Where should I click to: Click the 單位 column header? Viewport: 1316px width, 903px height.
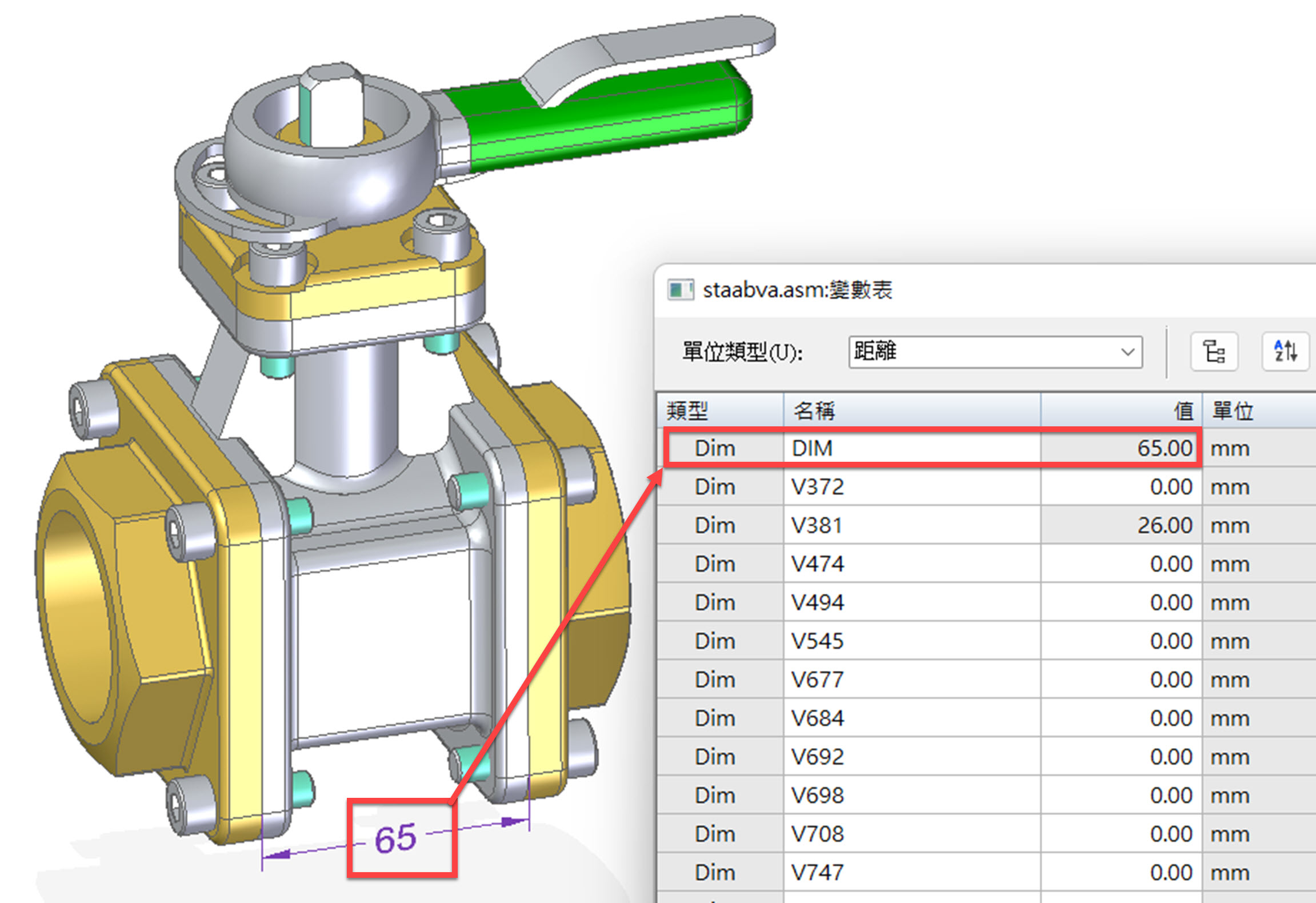coord(1259,410)
